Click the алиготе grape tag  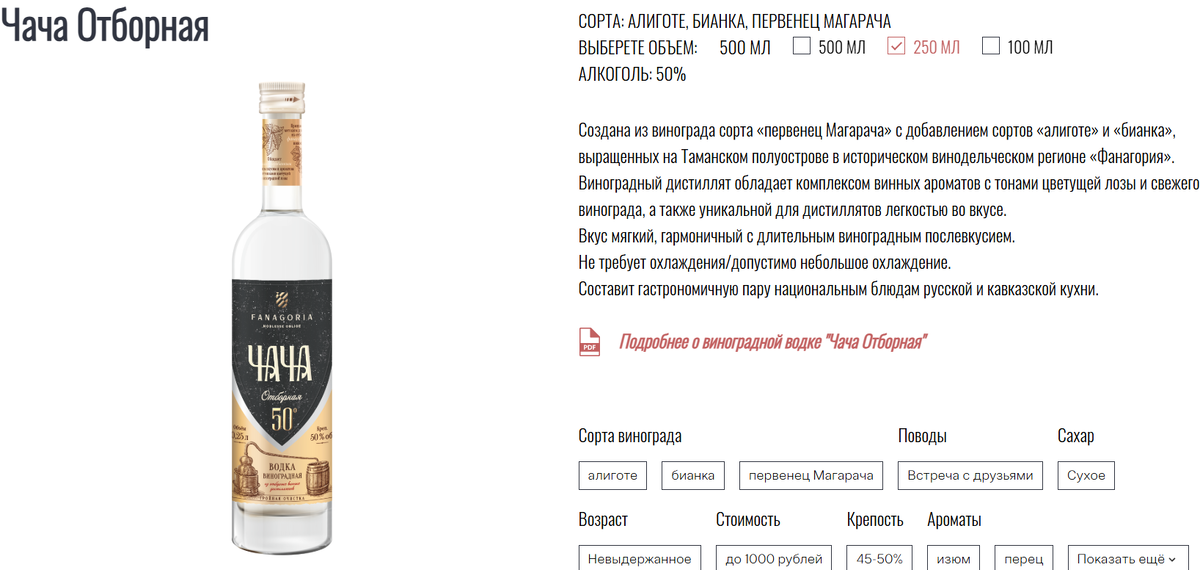click(613, 475)
